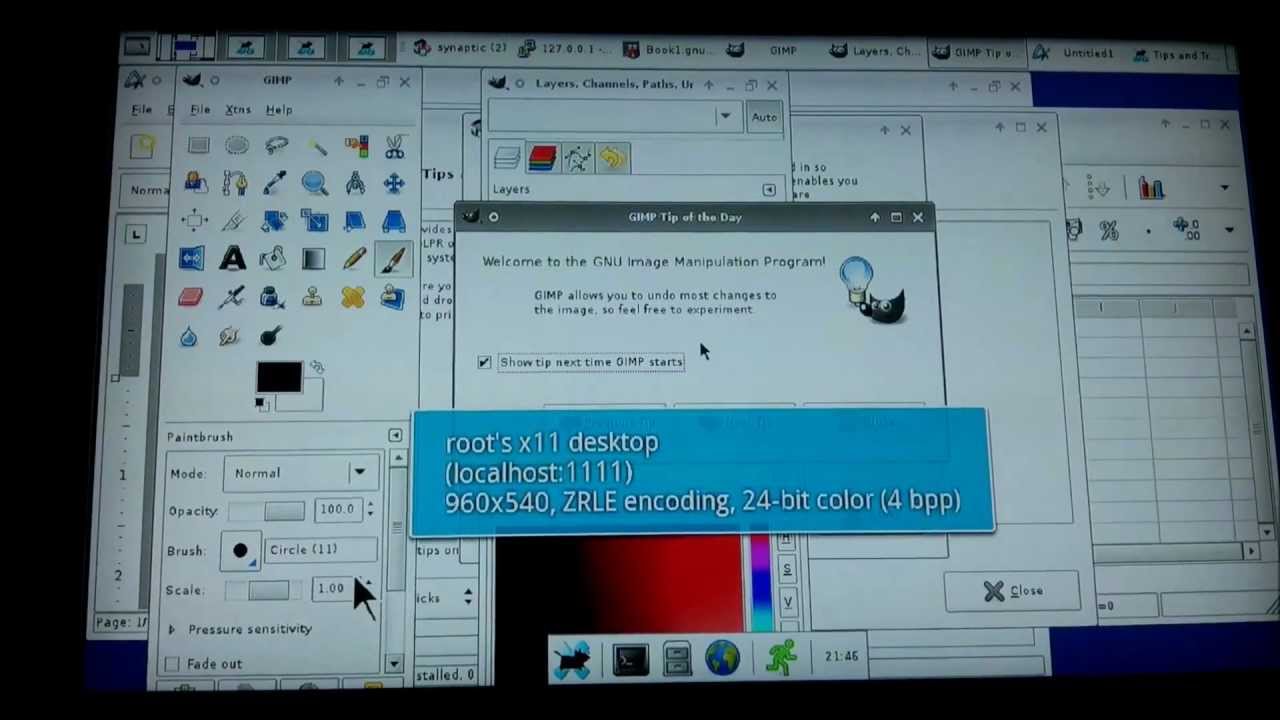
Task: Select the Paths tool
Action: (235, 183)
